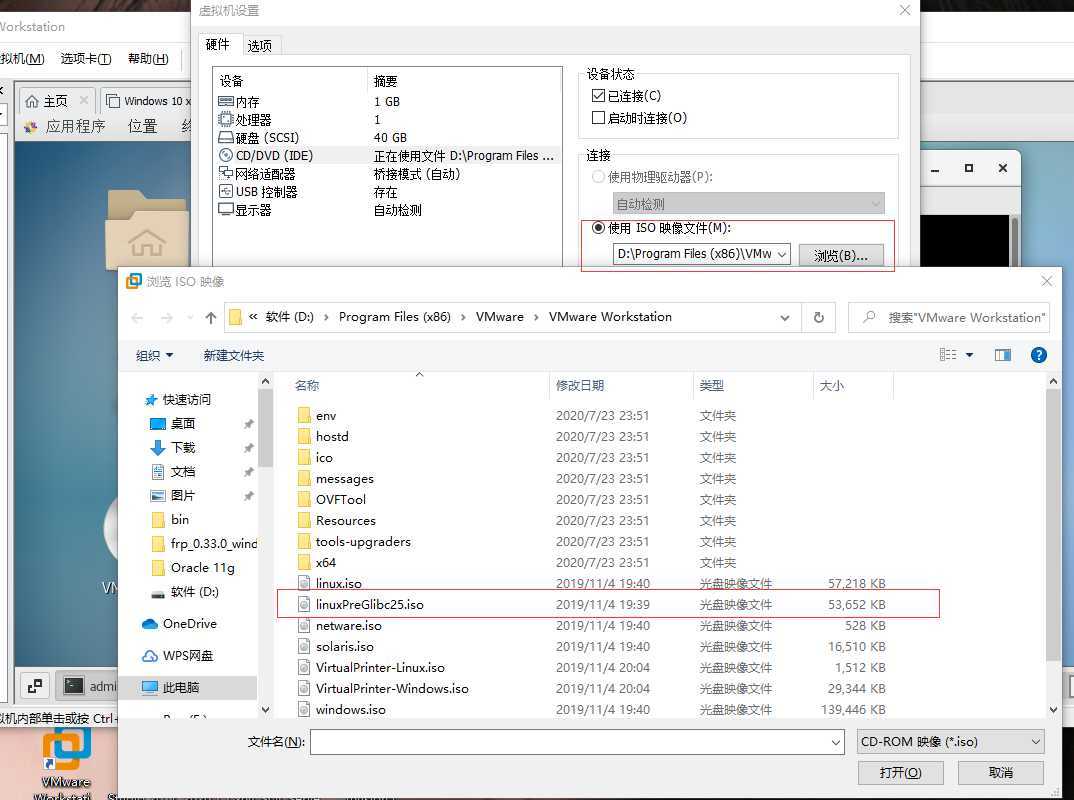1074x800 pixels.
Task: Click the VMware breadcrumb segment
Action: [x=499, y=317]
